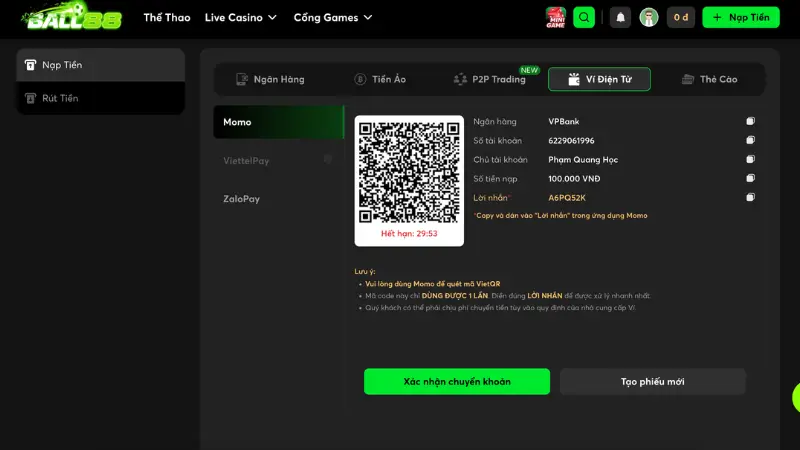The width and height of the screenshot is (800, 450).
Task: Select ViettelPay wallet option
Action: (246, 160)
